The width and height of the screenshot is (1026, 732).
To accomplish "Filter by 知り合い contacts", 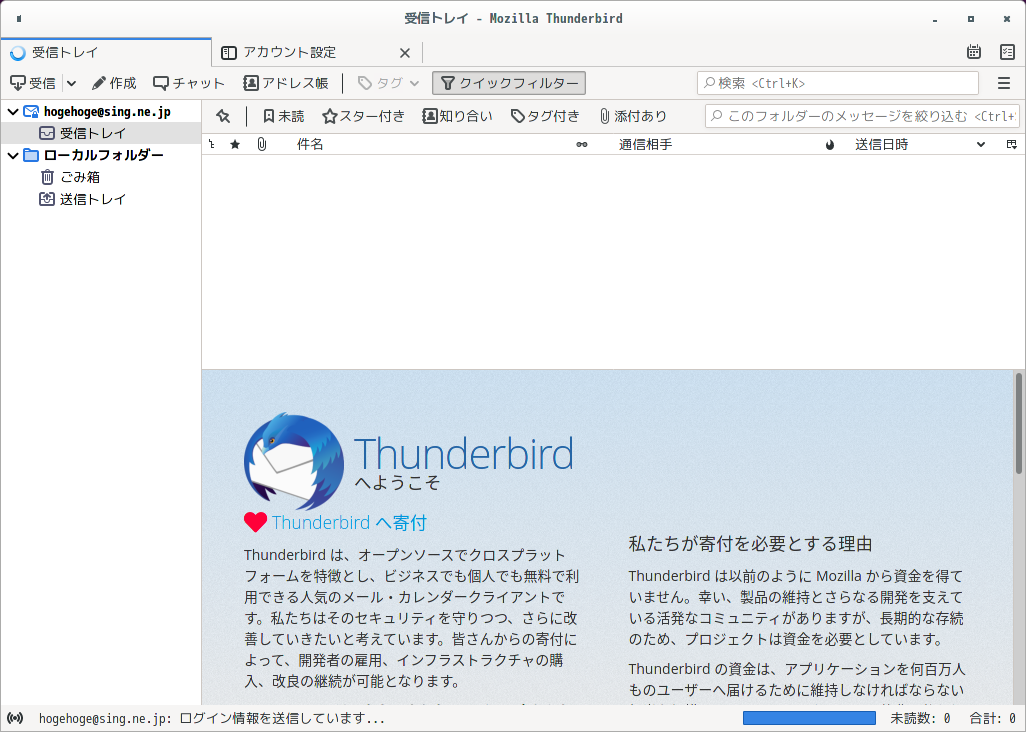I will [x=457, y=116].
